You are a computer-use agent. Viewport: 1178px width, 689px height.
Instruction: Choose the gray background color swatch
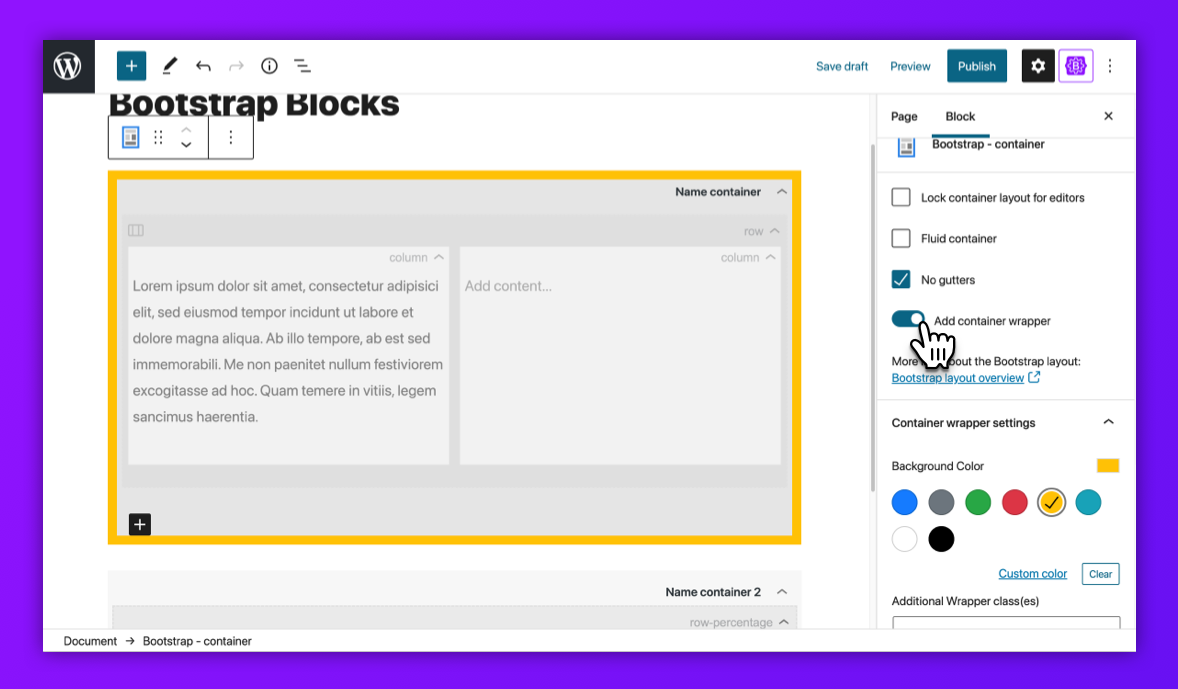click(941, 502)
